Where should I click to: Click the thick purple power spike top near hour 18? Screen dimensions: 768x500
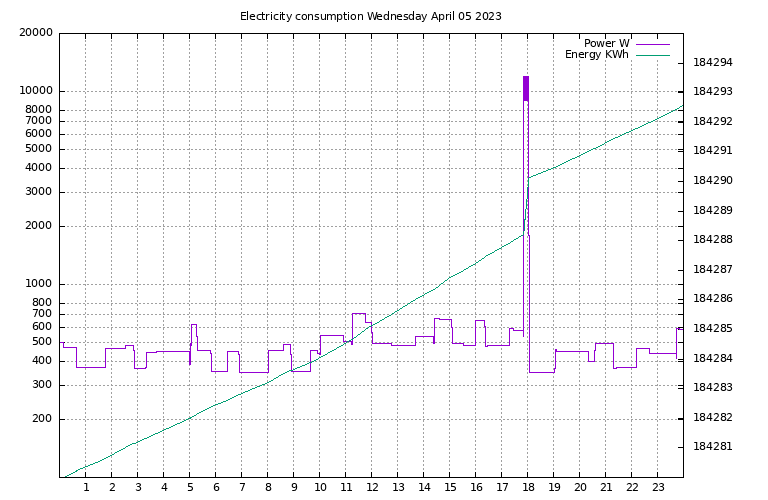(526, 88)
